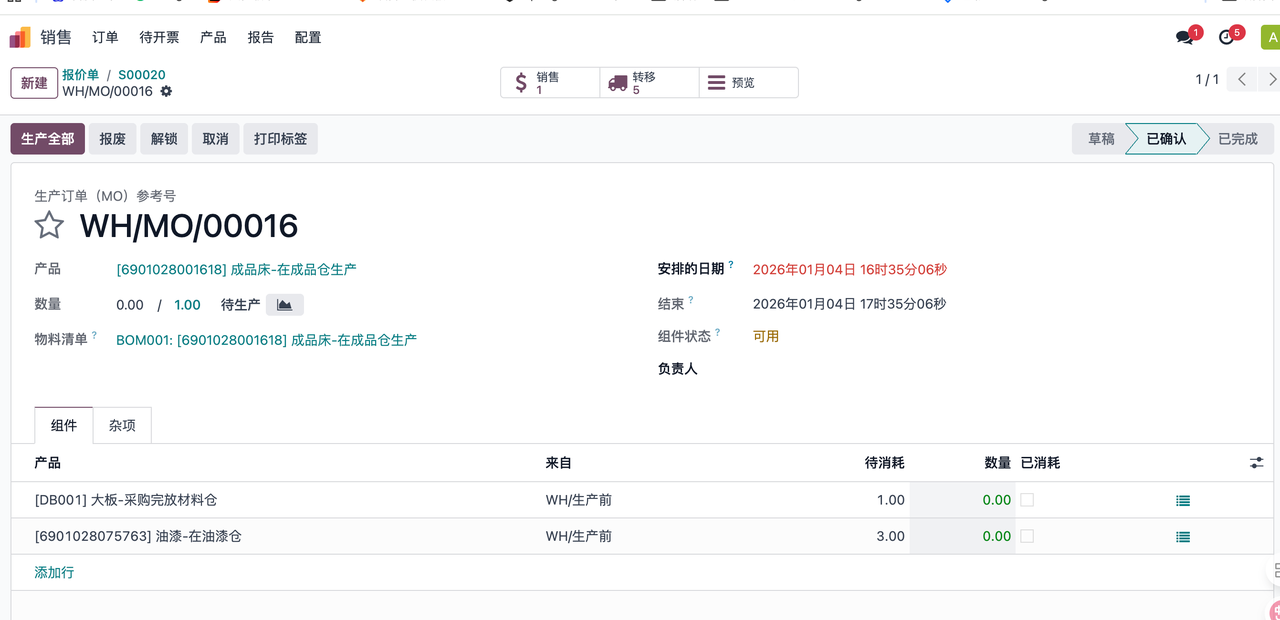Edit the quantity 0.00 produced field
The image size is (1280, 620).
coord(130,305)
